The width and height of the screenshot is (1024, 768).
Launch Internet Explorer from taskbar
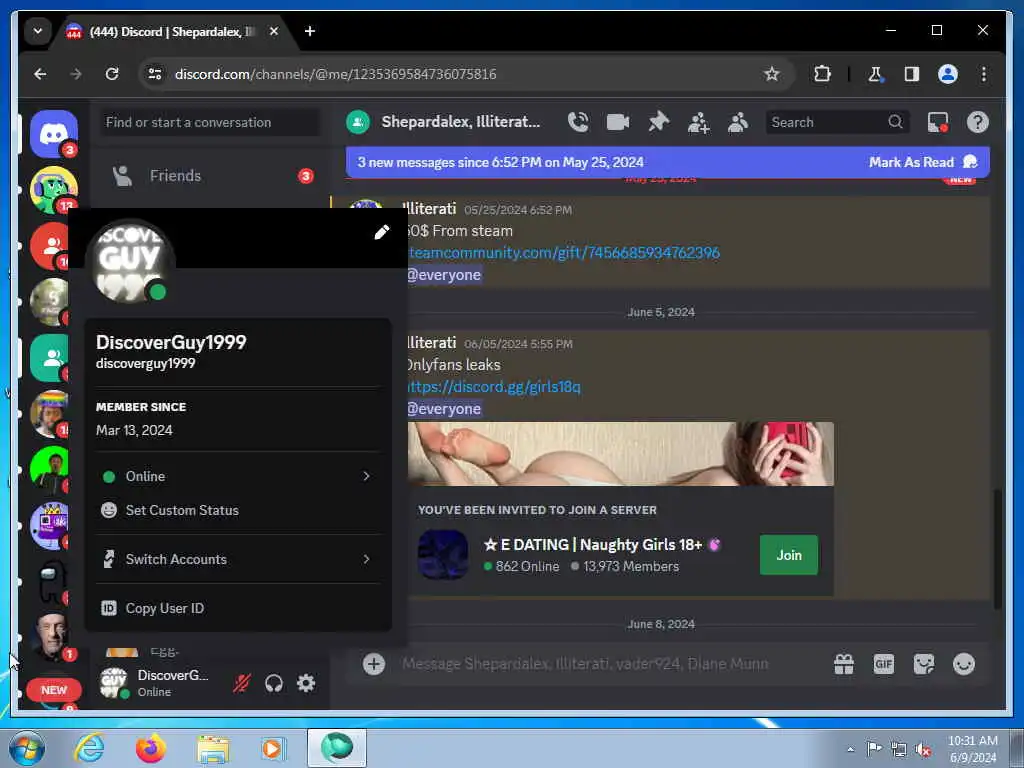point(89,748)
